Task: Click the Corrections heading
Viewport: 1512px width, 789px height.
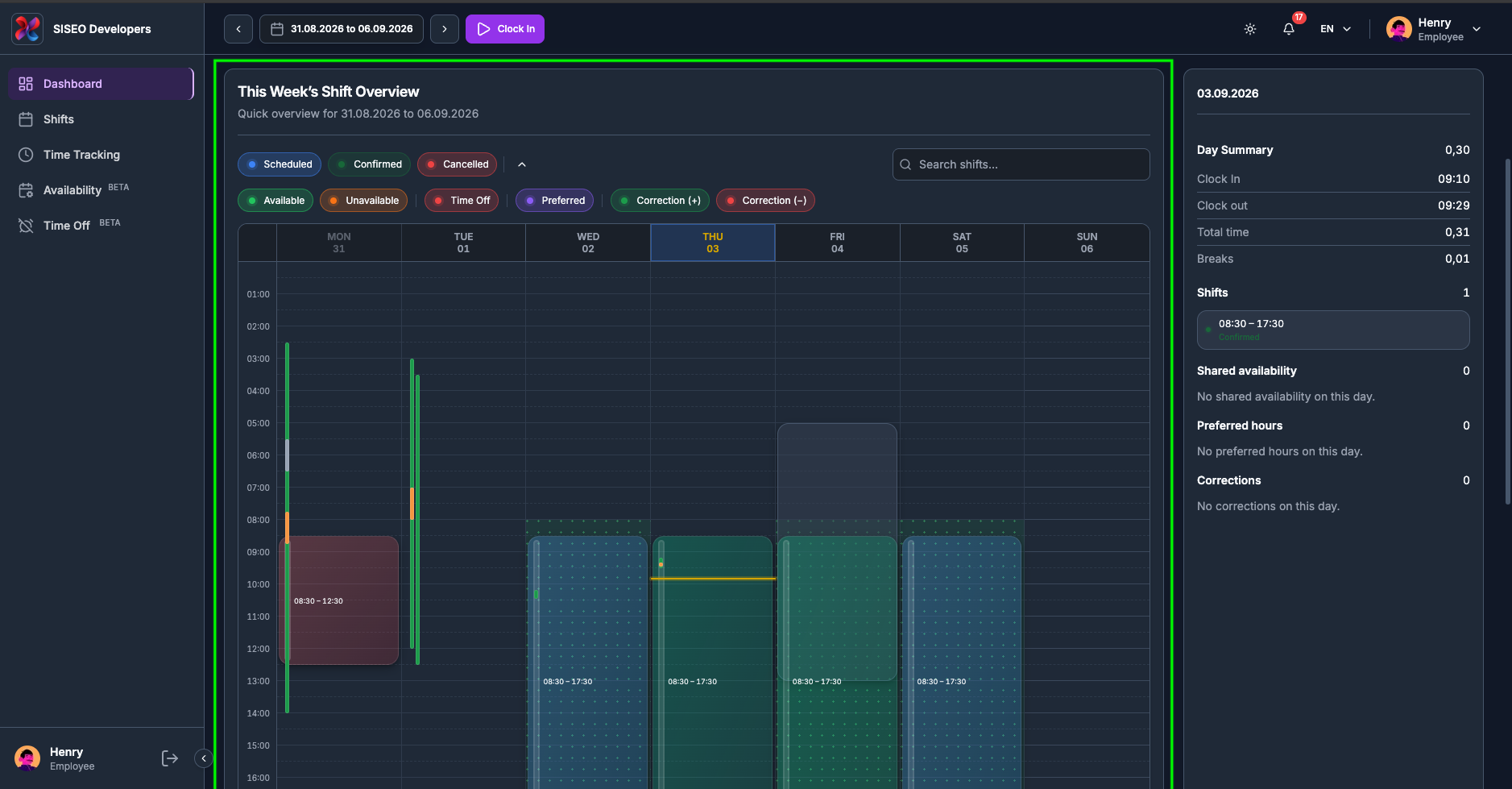Action: point(1229,480)
